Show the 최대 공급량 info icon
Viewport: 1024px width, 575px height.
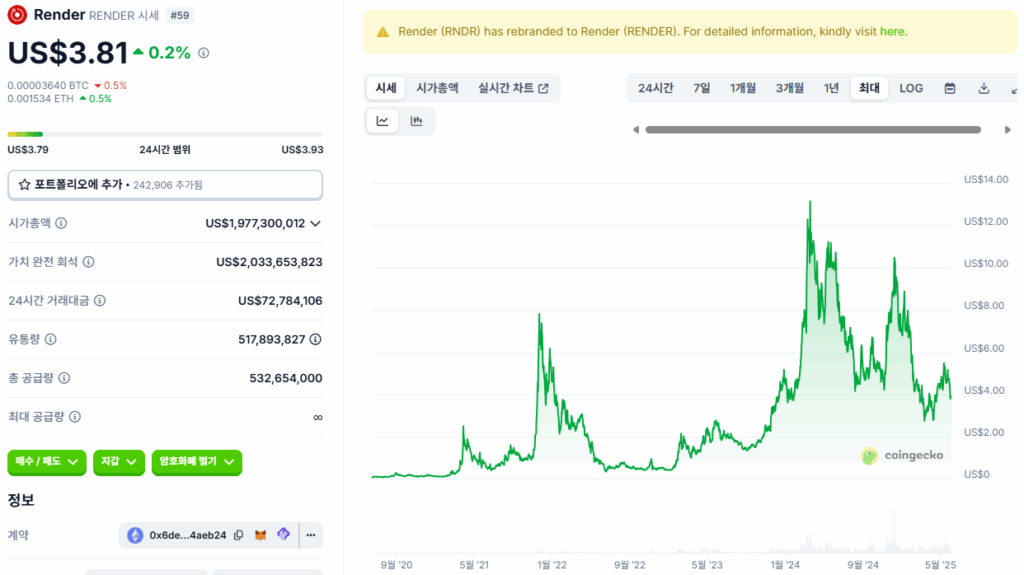tap(75, 417)
